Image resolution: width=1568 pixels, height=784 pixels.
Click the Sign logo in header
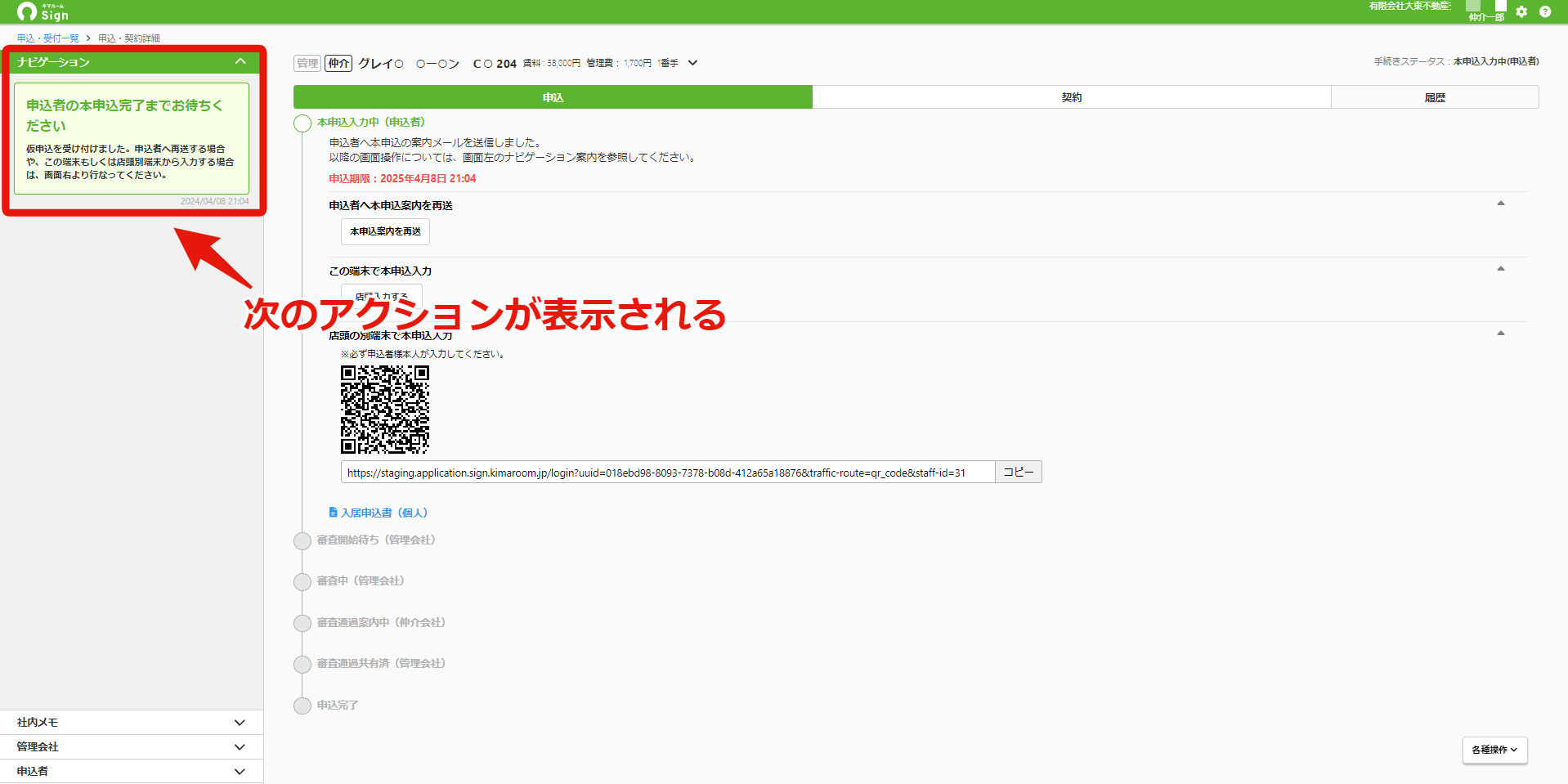(43, 11)
